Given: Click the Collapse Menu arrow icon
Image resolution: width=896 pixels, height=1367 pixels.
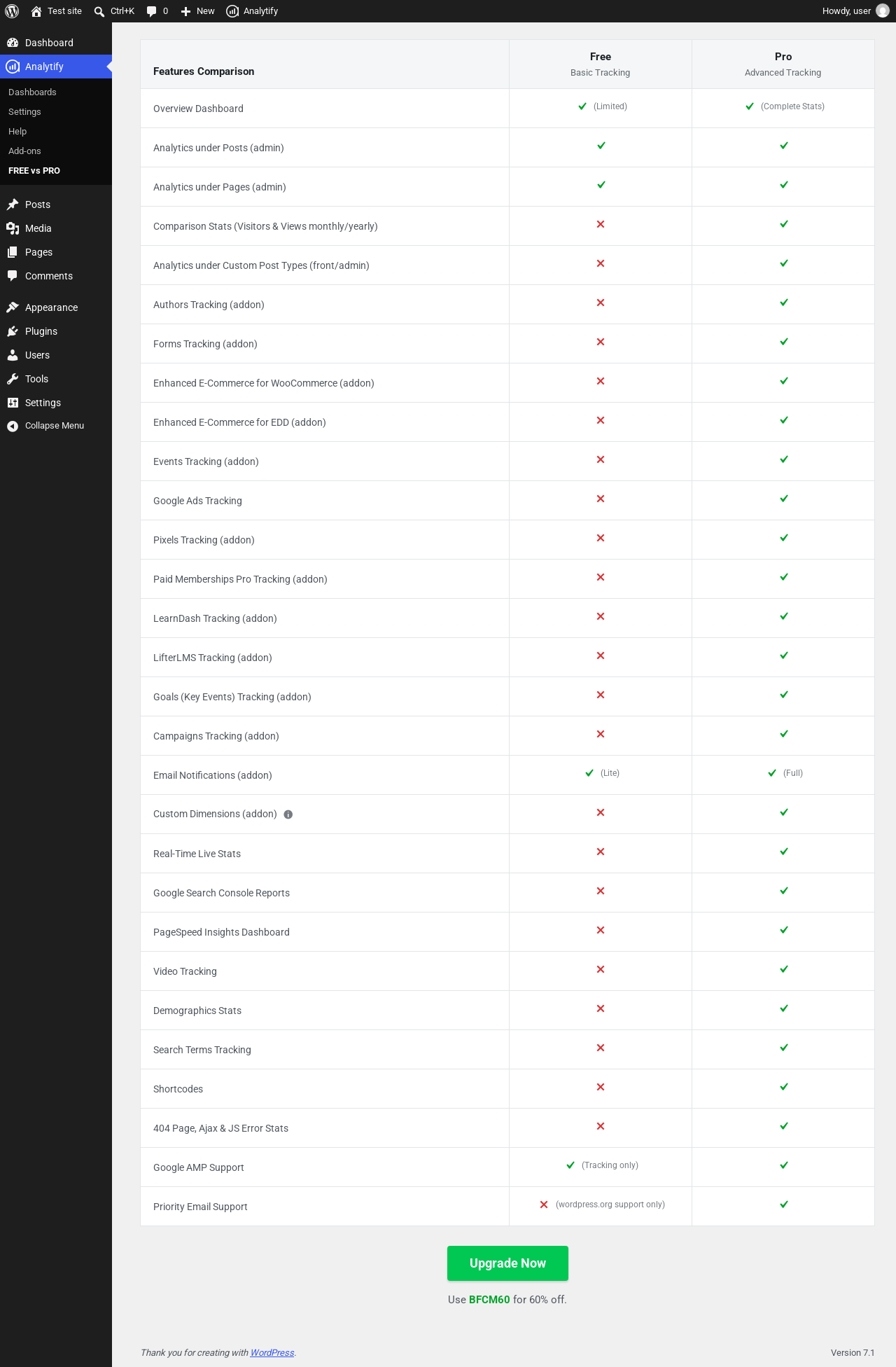Looking at the screenshot, I should click(x=13, y=426).
